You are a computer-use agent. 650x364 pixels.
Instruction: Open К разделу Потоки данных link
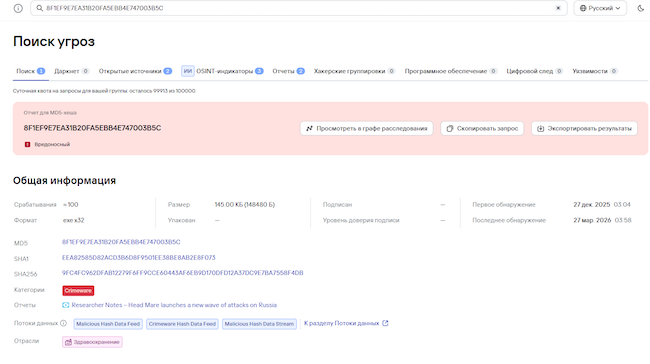click(342, 323)
